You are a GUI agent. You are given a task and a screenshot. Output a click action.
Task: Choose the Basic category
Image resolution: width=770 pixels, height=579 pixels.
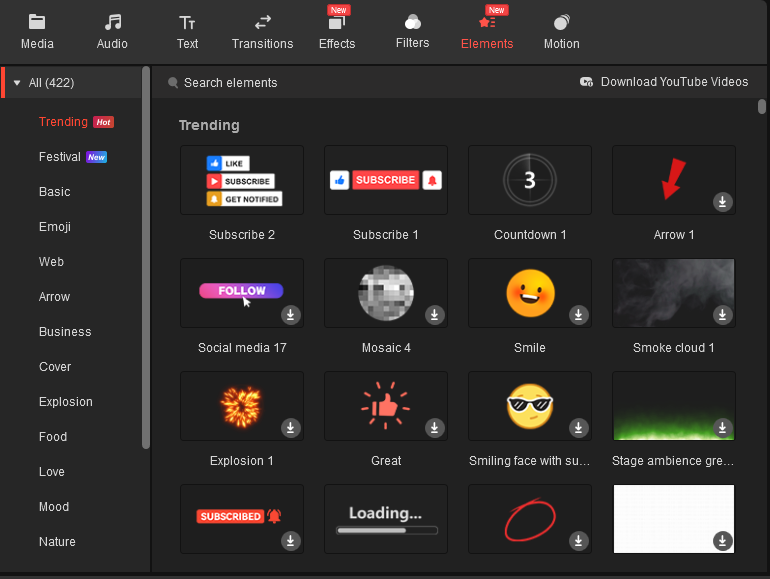(x=55, y=192)
